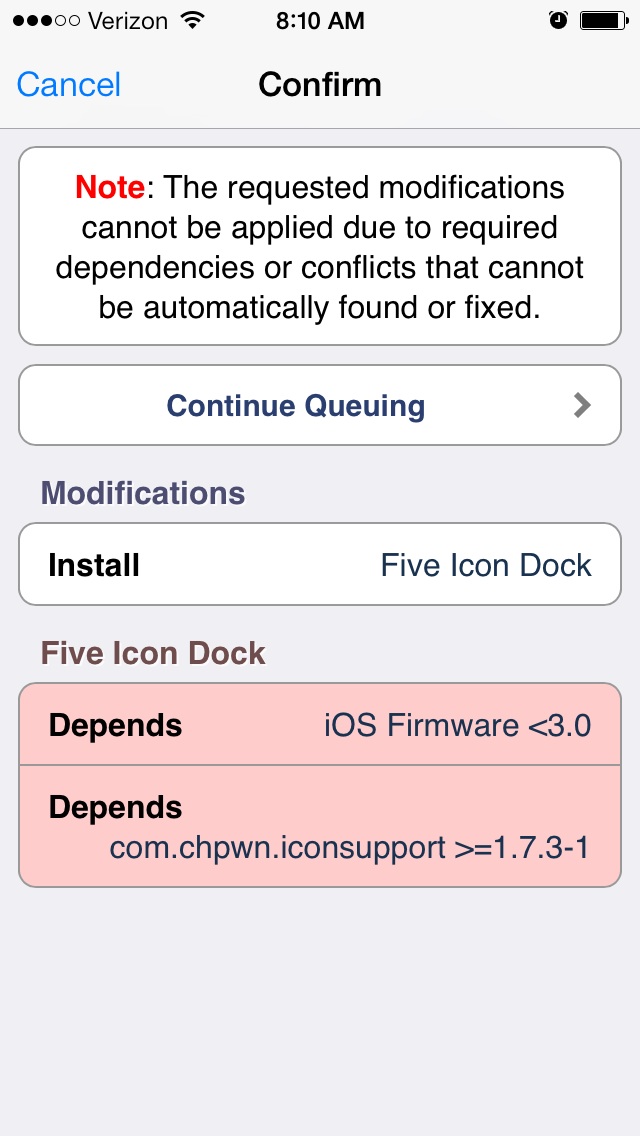Viewport: 640px width, 1136px height.
Task: Tap the red Note warning text
Action: tap(110, 188)
